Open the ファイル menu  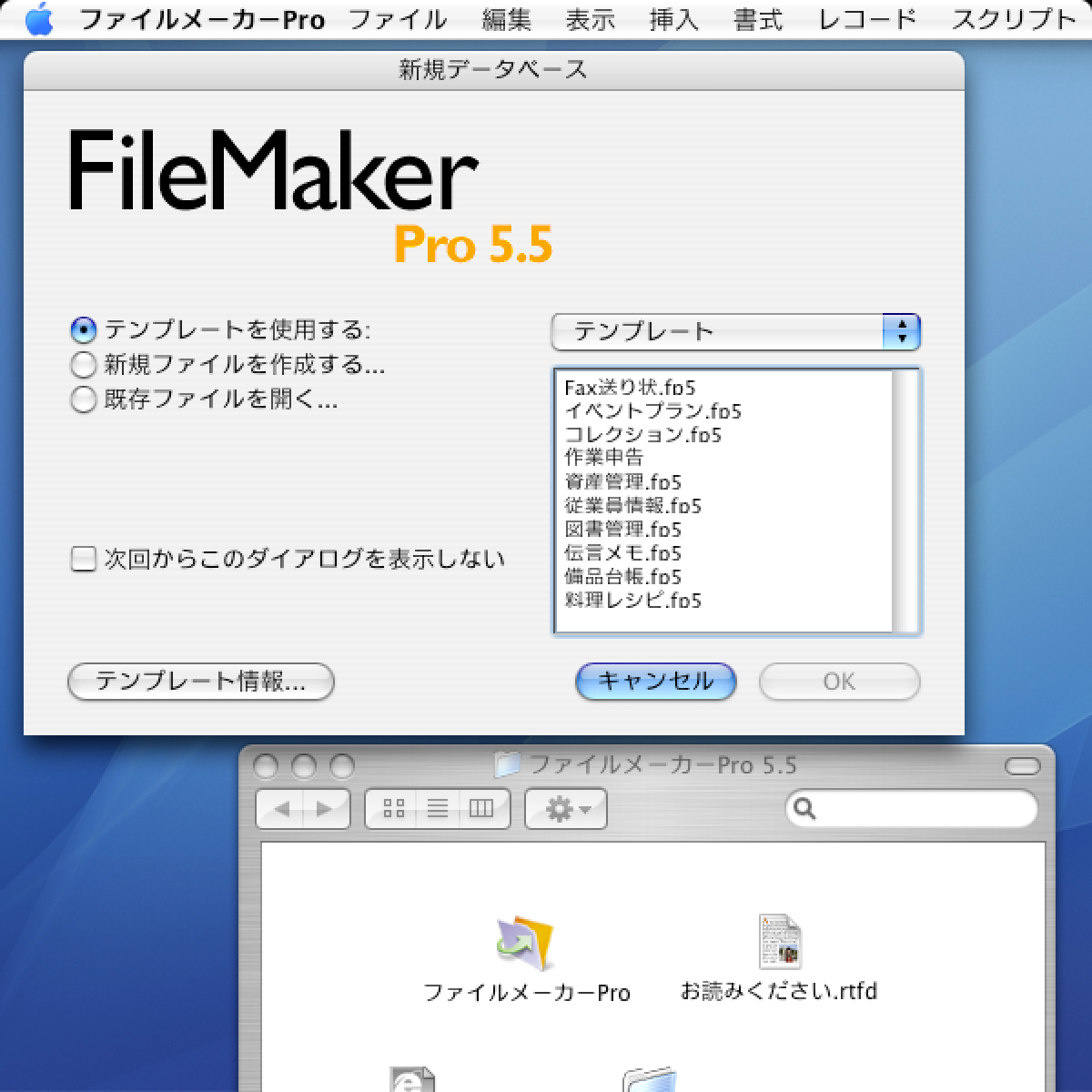pos(398,20)
